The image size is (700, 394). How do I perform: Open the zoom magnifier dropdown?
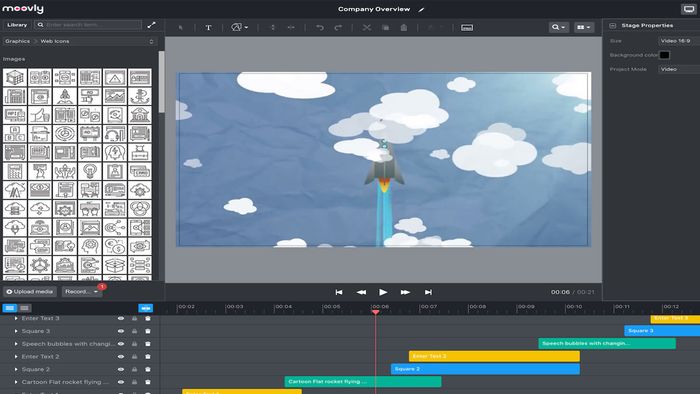[558, 27]
